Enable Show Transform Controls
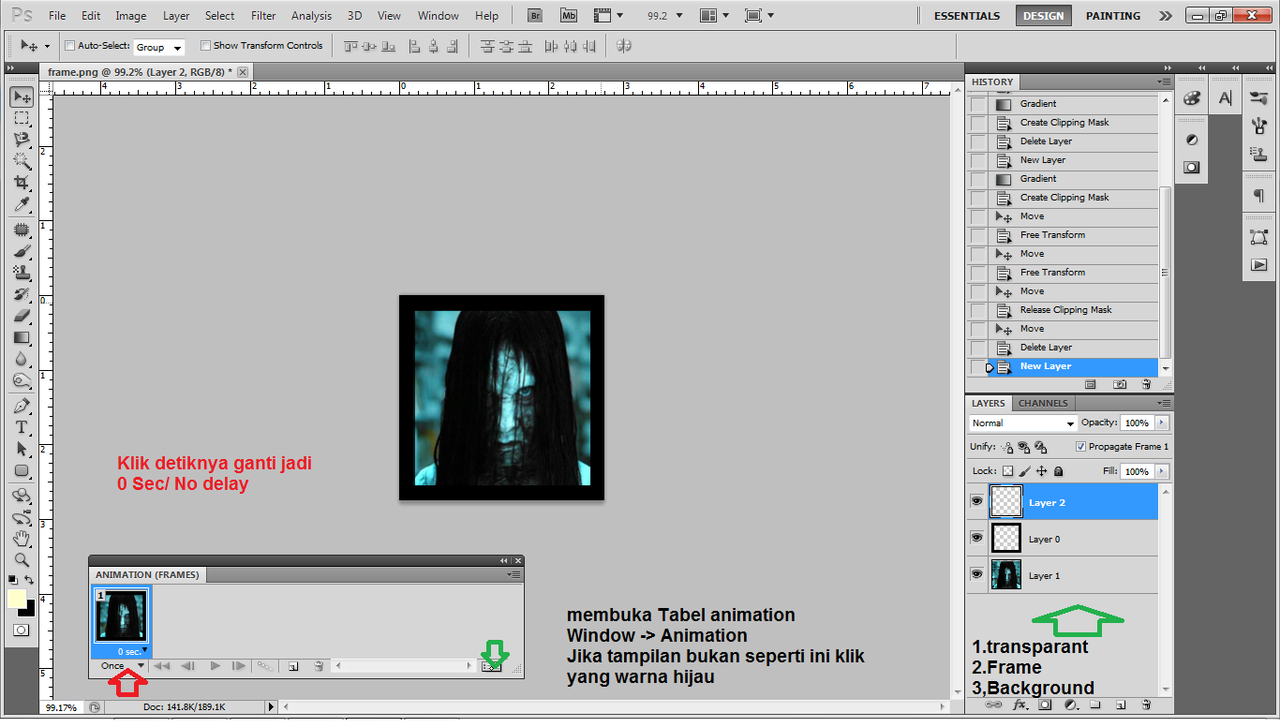 [x=206, y=45]
